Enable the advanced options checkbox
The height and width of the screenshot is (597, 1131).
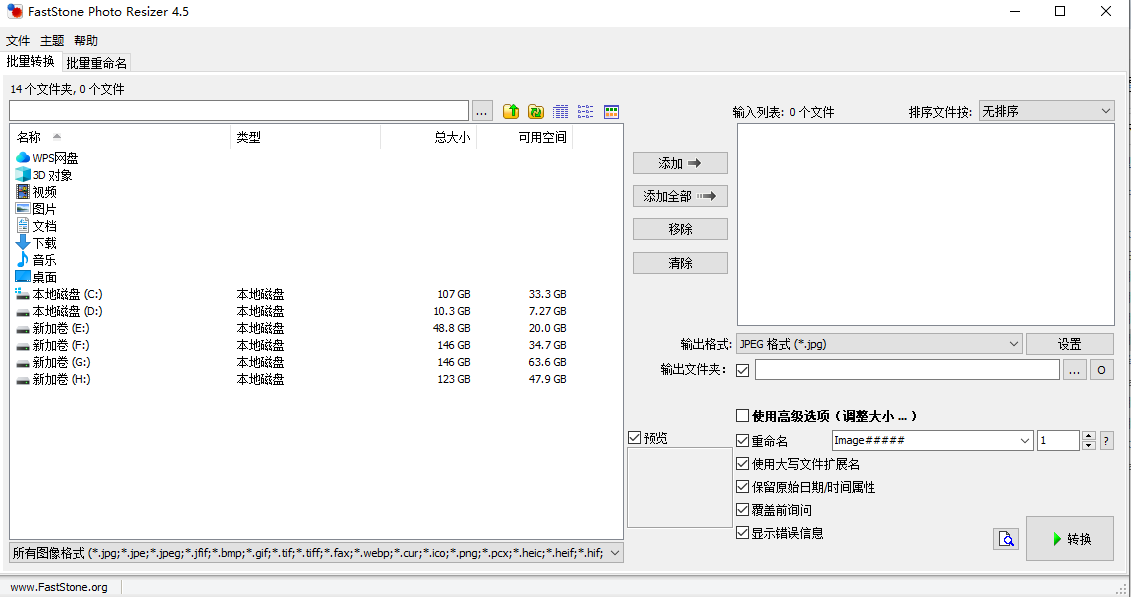click(742, 416)
